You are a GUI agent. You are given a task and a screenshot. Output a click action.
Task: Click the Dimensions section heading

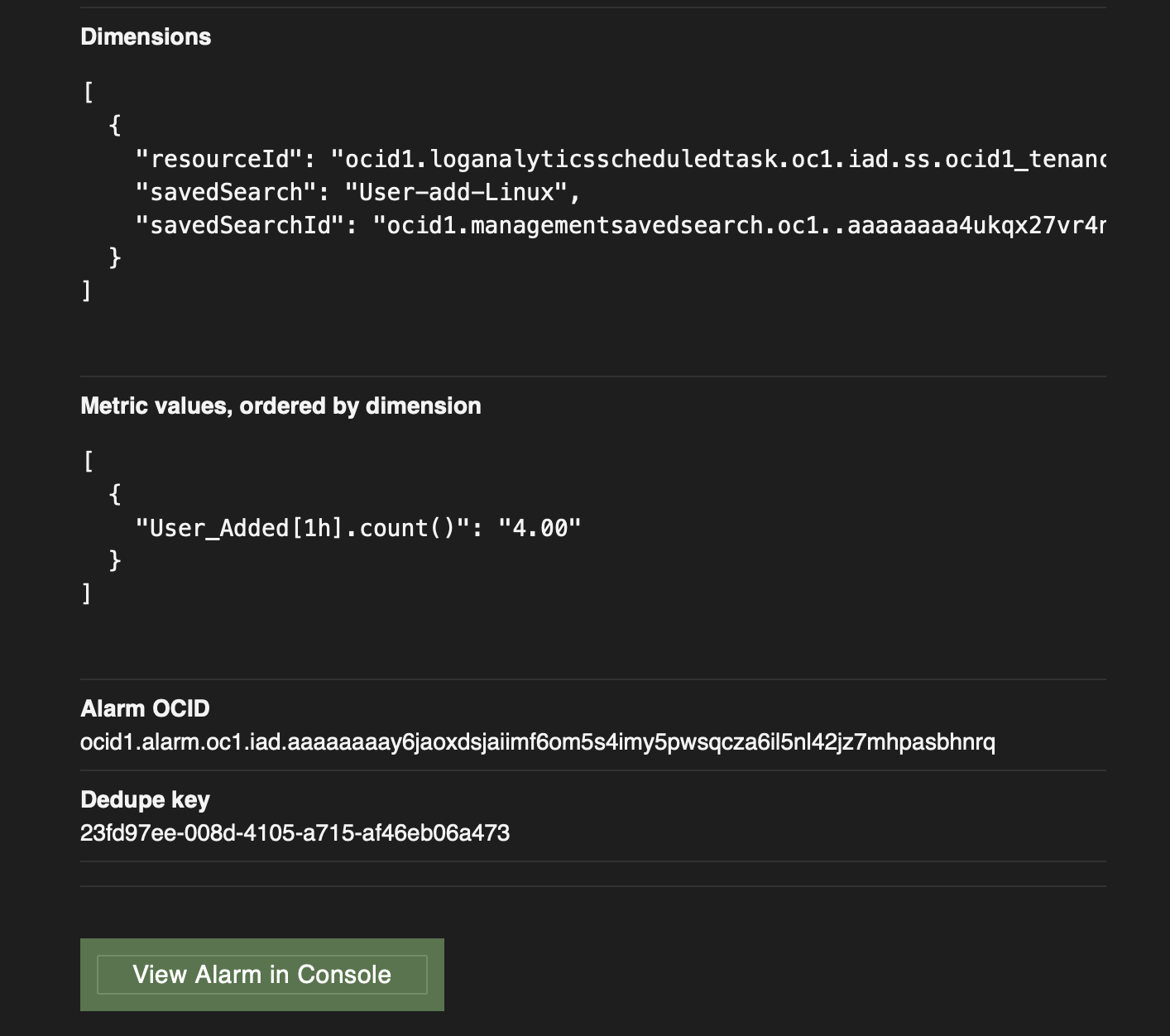click(x=146, y=37)
